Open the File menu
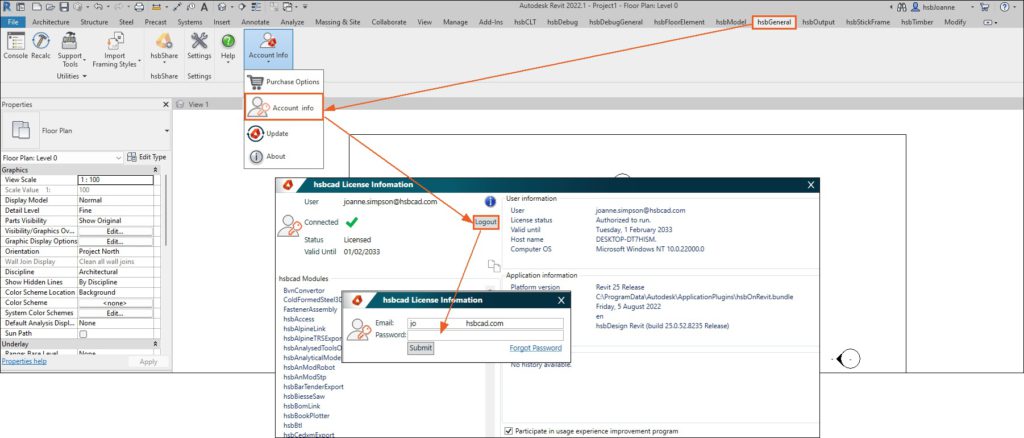Screen dimensions: 1024x438 (x=12, y=22)
